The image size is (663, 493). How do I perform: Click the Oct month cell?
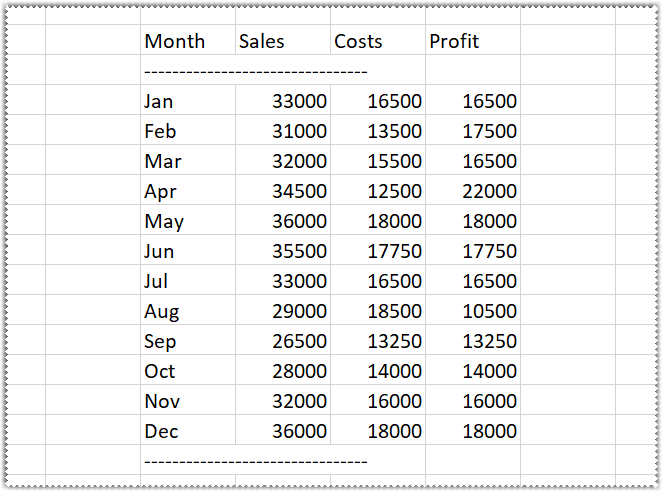tap(160, 371)
